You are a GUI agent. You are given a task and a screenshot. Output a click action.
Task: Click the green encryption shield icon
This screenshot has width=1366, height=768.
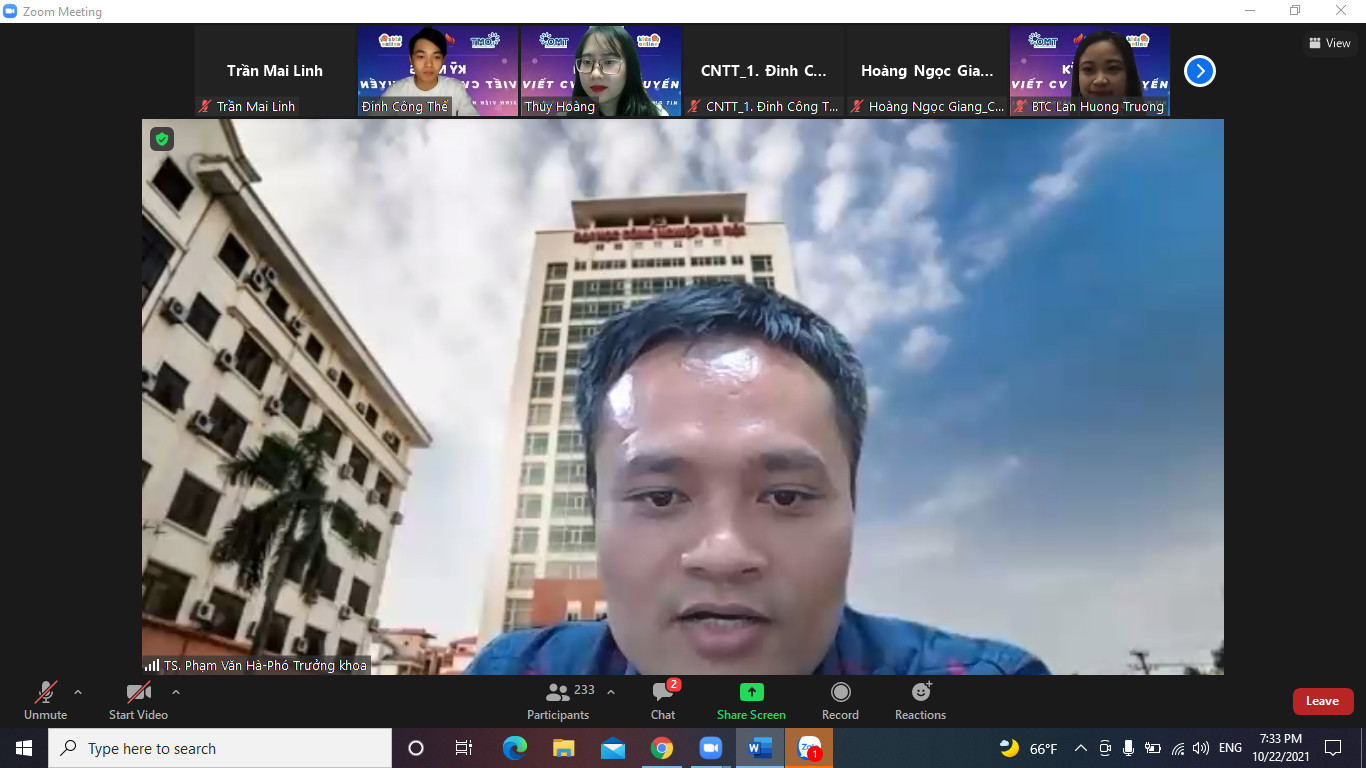[x=162, y=139]
